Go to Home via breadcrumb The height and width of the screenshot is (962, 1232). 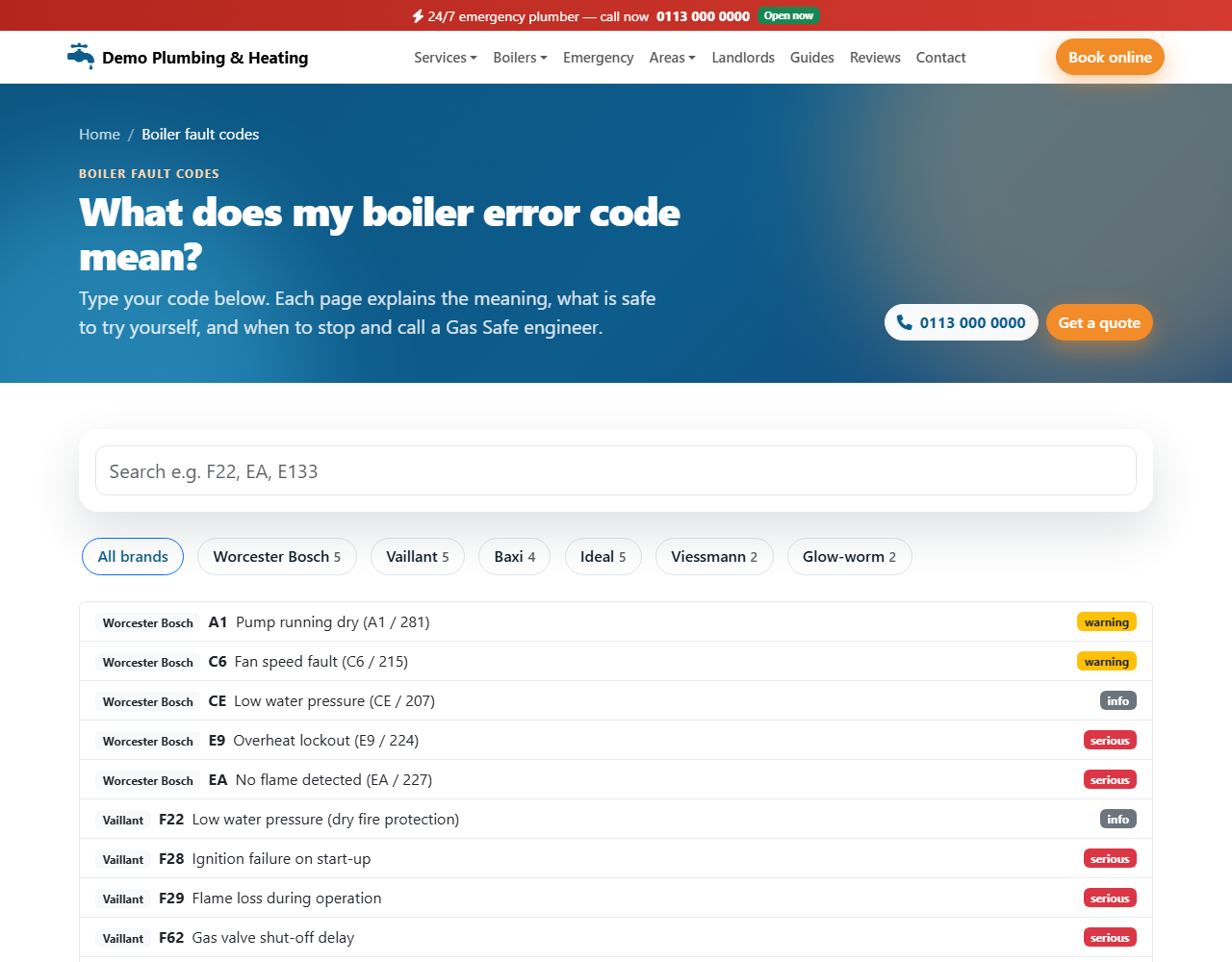(99, 135)
